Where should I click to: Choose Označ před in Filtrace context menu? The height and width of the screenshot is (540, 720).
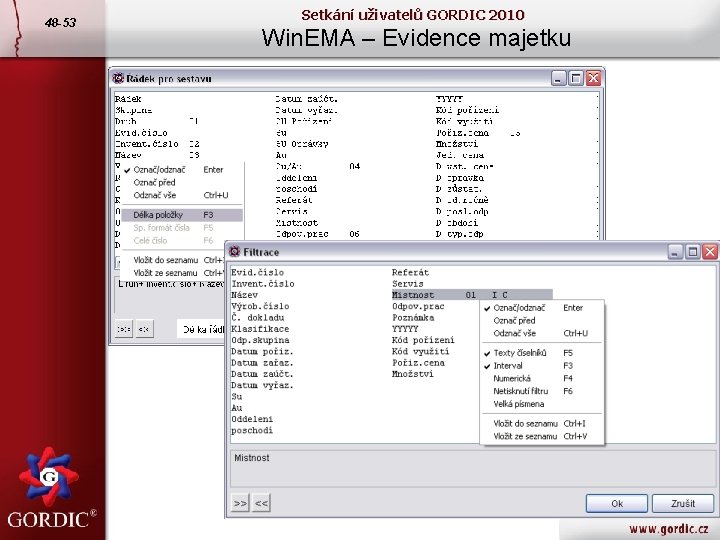click(x=542, y=321)
